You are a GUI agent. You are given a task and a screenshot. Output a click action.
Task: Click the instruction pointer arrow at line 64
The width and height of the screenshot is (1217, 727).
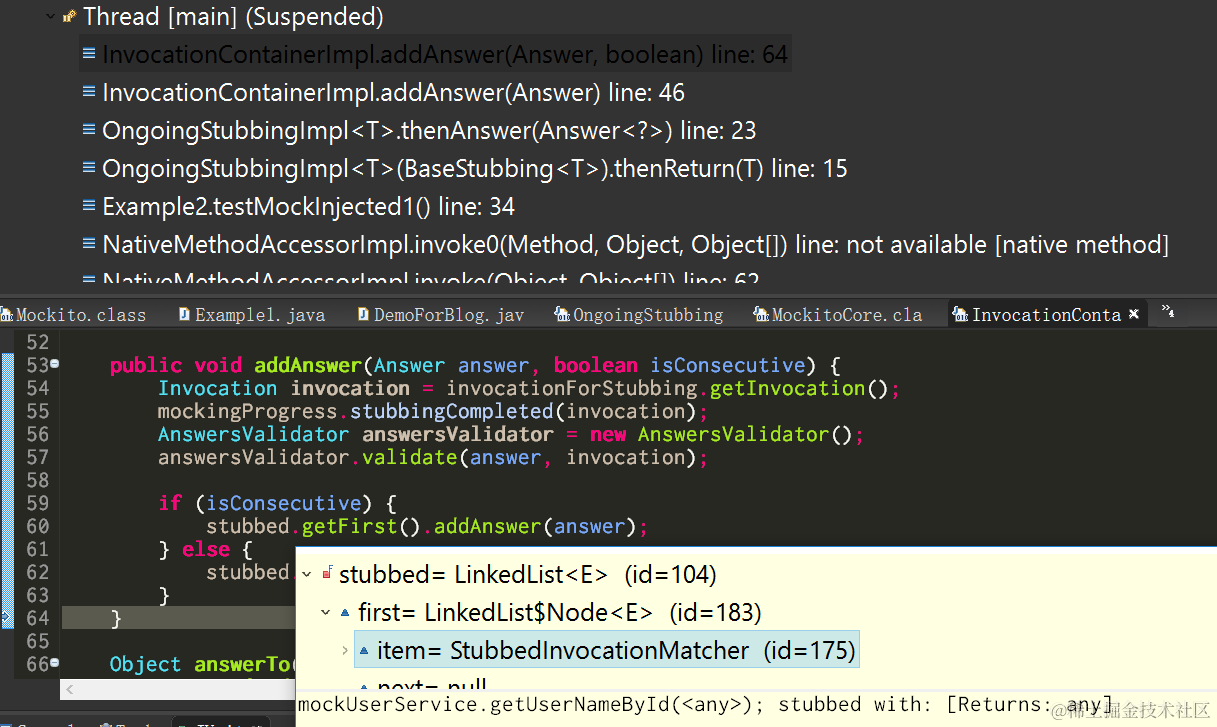[8, 619]
